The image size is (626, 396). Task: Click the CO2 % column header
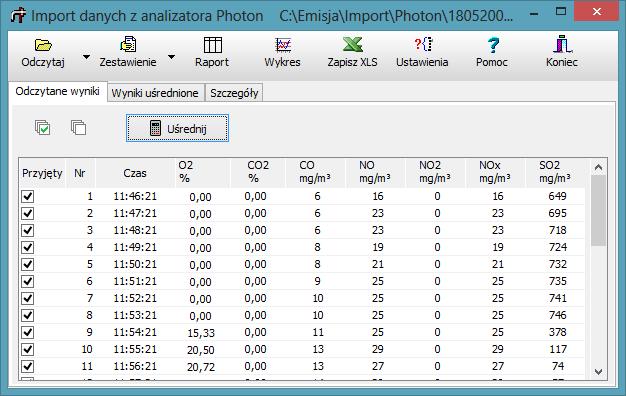[258, 172]
